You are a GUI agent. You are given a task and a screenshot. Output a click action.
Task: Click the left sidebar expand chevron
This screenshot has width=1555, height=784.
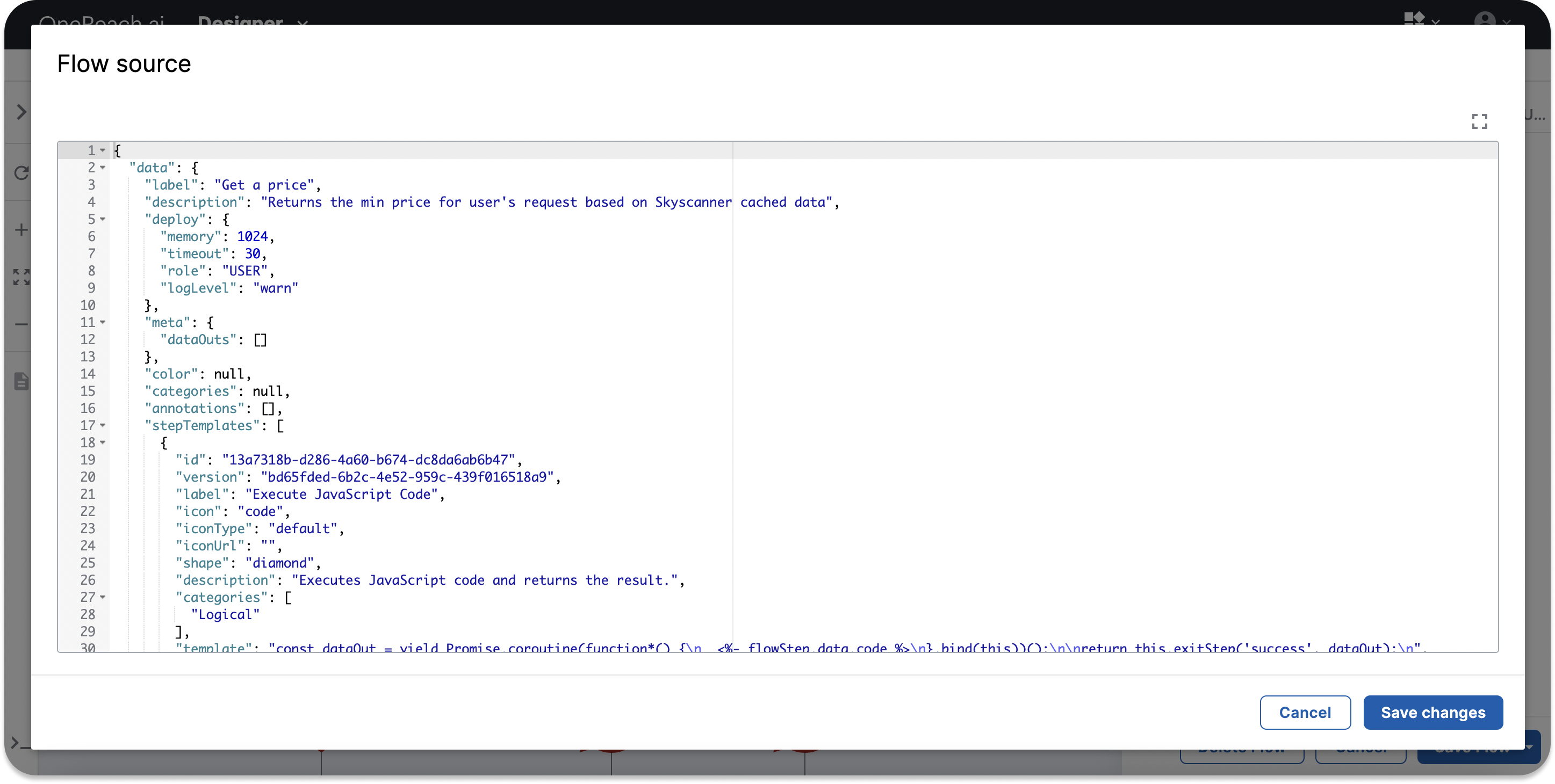coord(21,112)
